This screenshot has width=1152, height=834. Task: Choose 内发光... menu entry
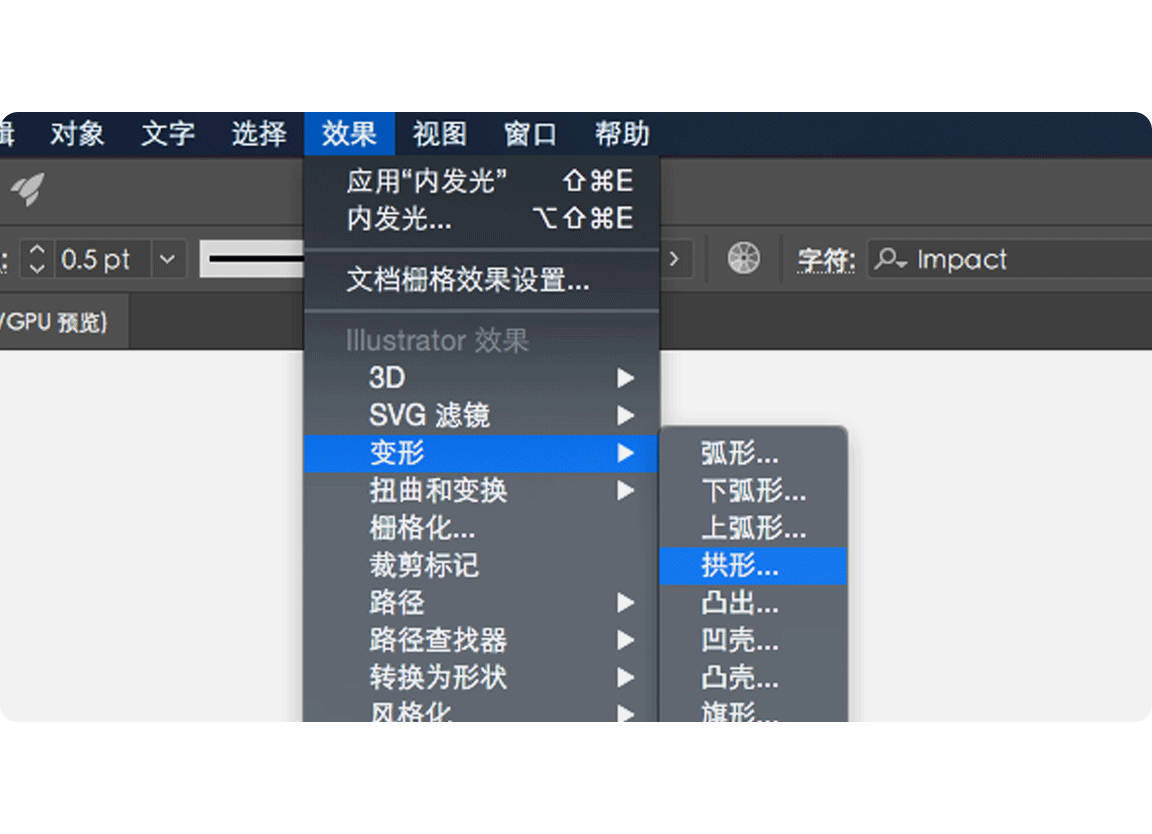(x=482, y=218)
